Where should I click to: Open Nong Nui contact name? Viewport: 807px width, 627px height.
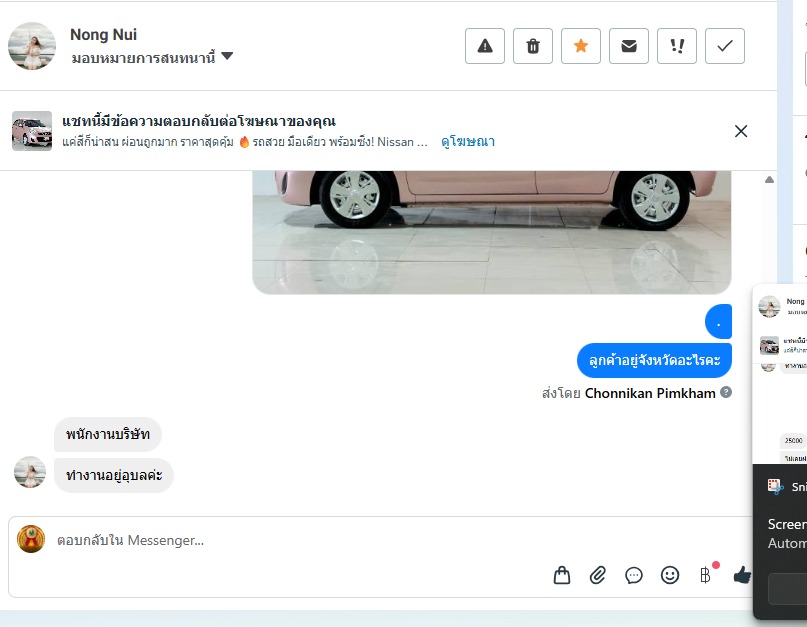click(103, 34)
